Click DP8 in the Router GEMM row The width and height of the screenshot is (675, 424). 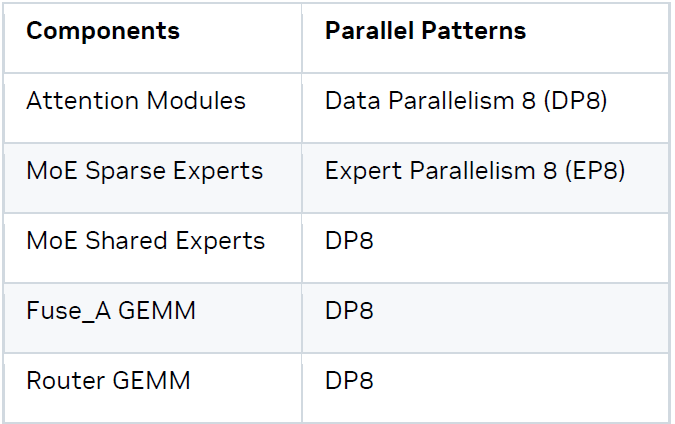point(349,381)
